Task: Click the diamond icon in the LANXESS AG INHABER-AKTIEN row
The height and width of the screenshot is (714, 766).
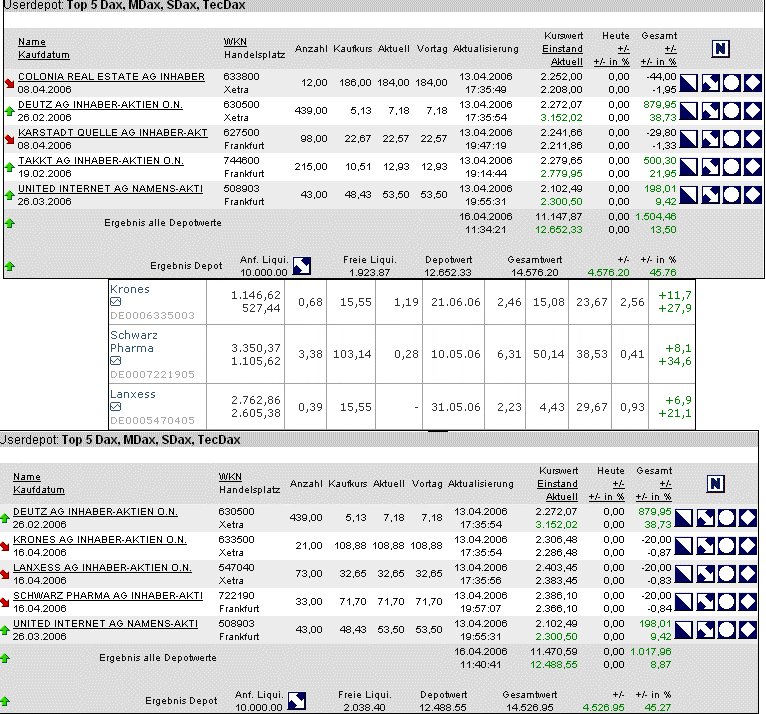Action: 748,573
